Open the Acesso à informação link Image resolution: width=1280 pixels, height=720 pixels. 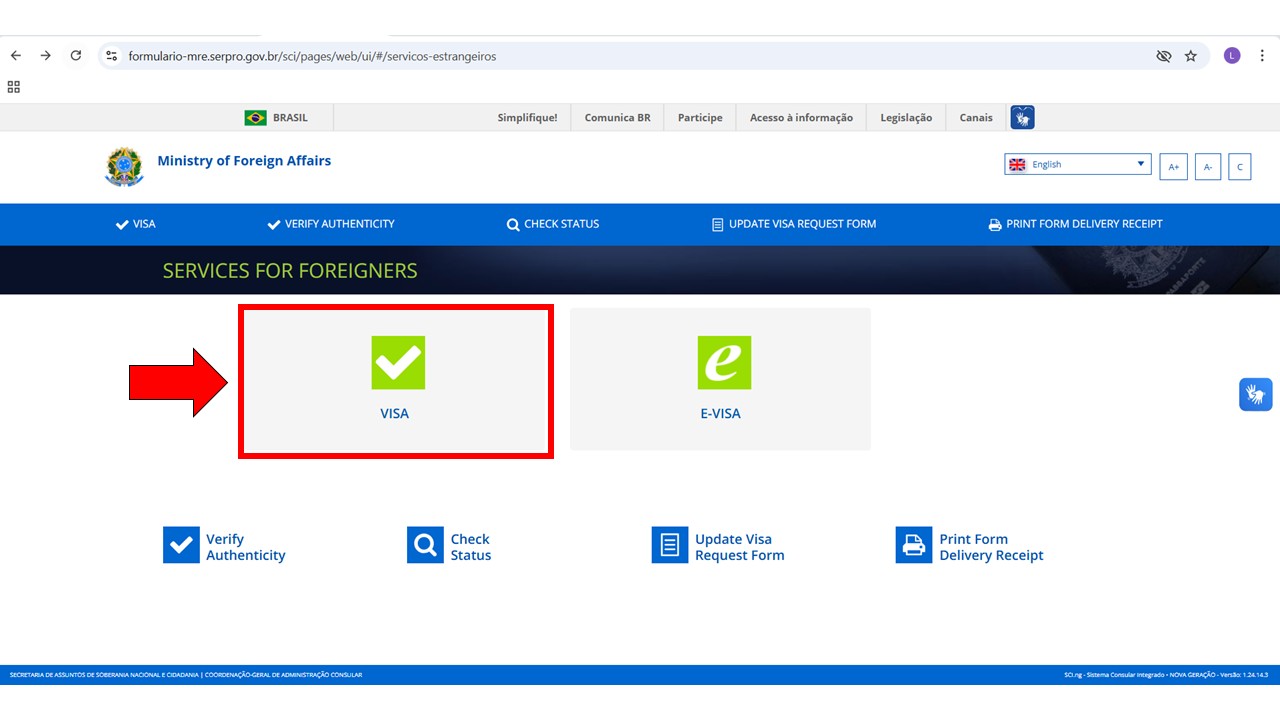point(801,118)
